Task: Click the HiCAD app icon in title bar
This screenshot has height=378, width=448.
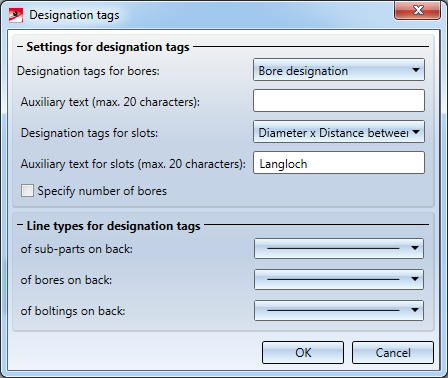Action: click(x=16, y=15)
